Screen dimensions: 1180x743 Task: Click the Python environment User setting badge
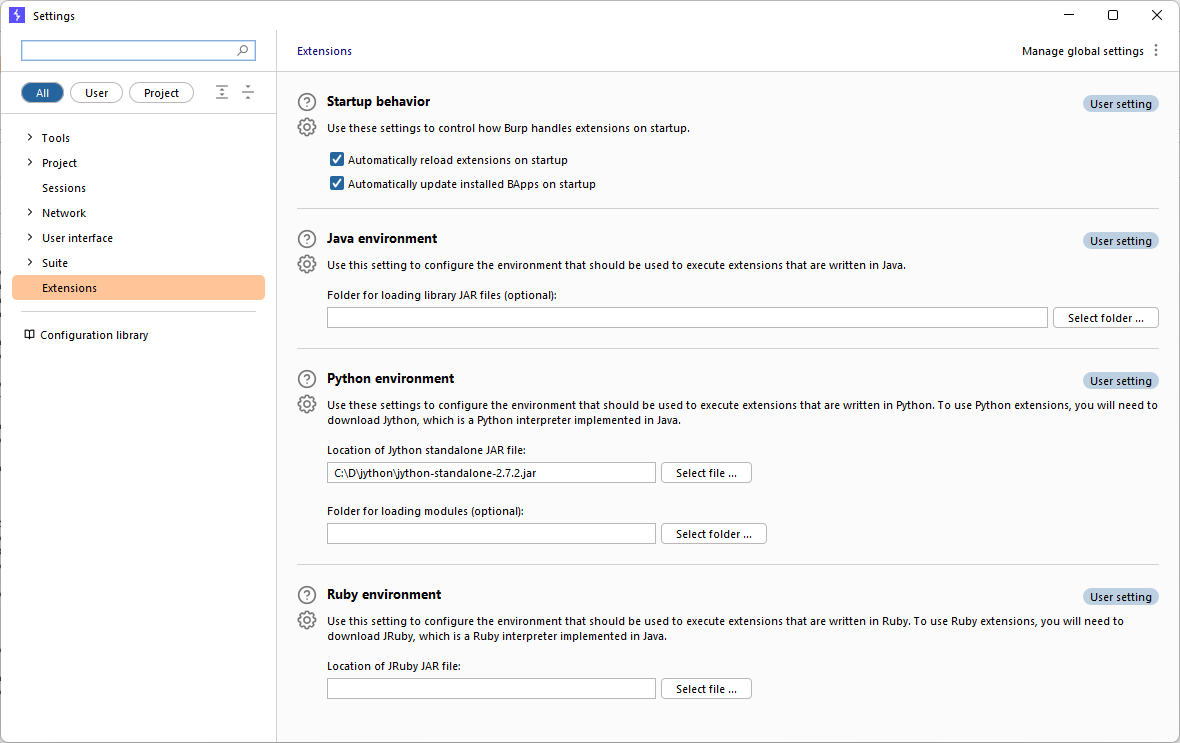1121,381
